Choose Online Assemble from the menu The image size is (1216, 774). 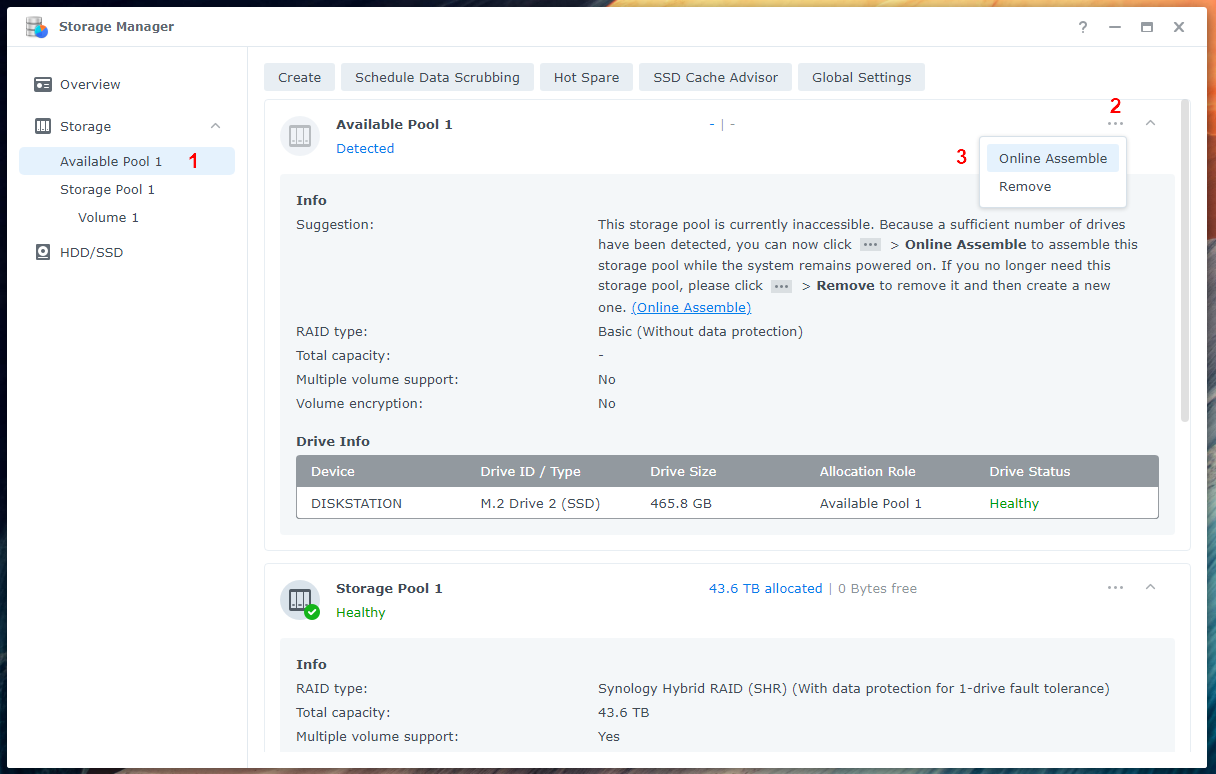(1052, 158)
